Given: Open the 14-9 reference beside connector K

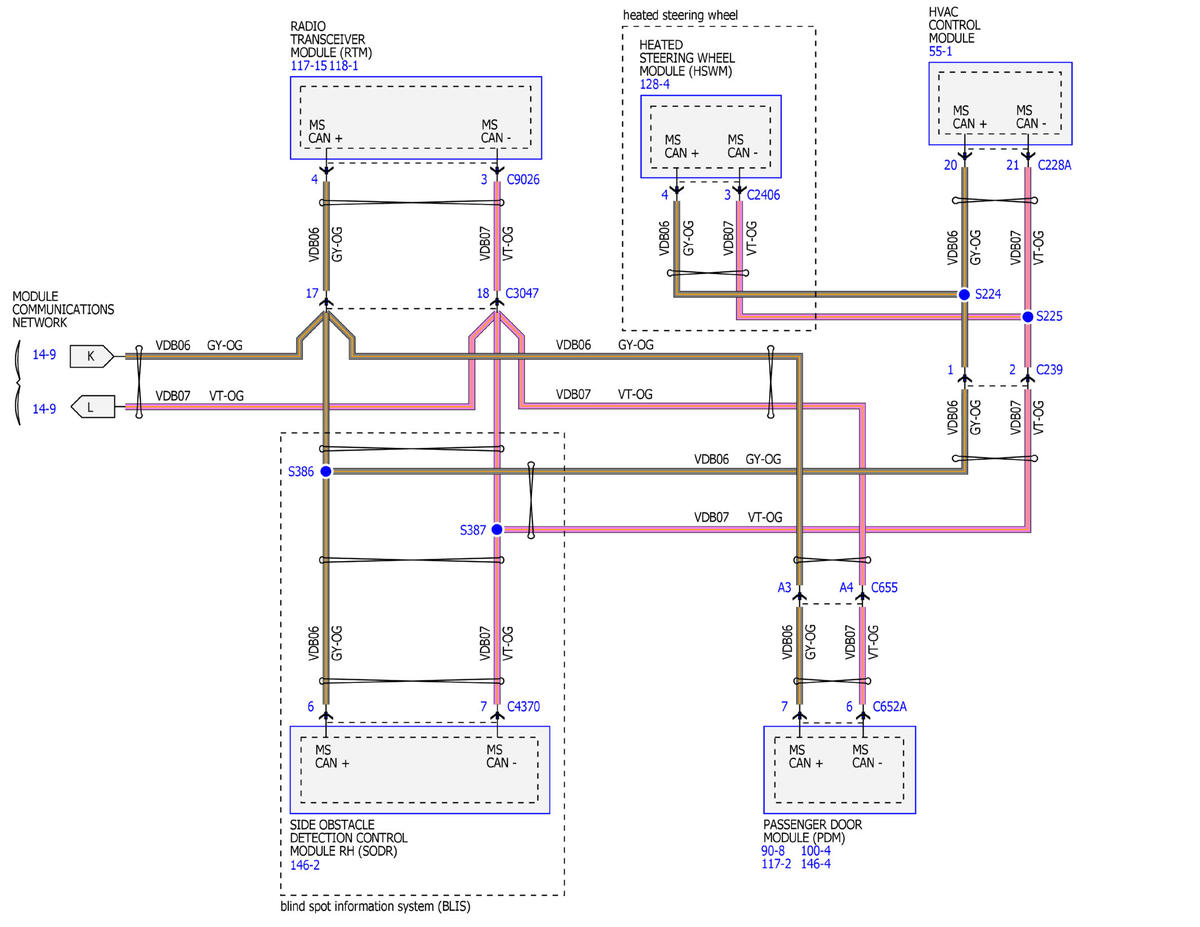Looking at the screenshot, I should click(x=44, y=355).
